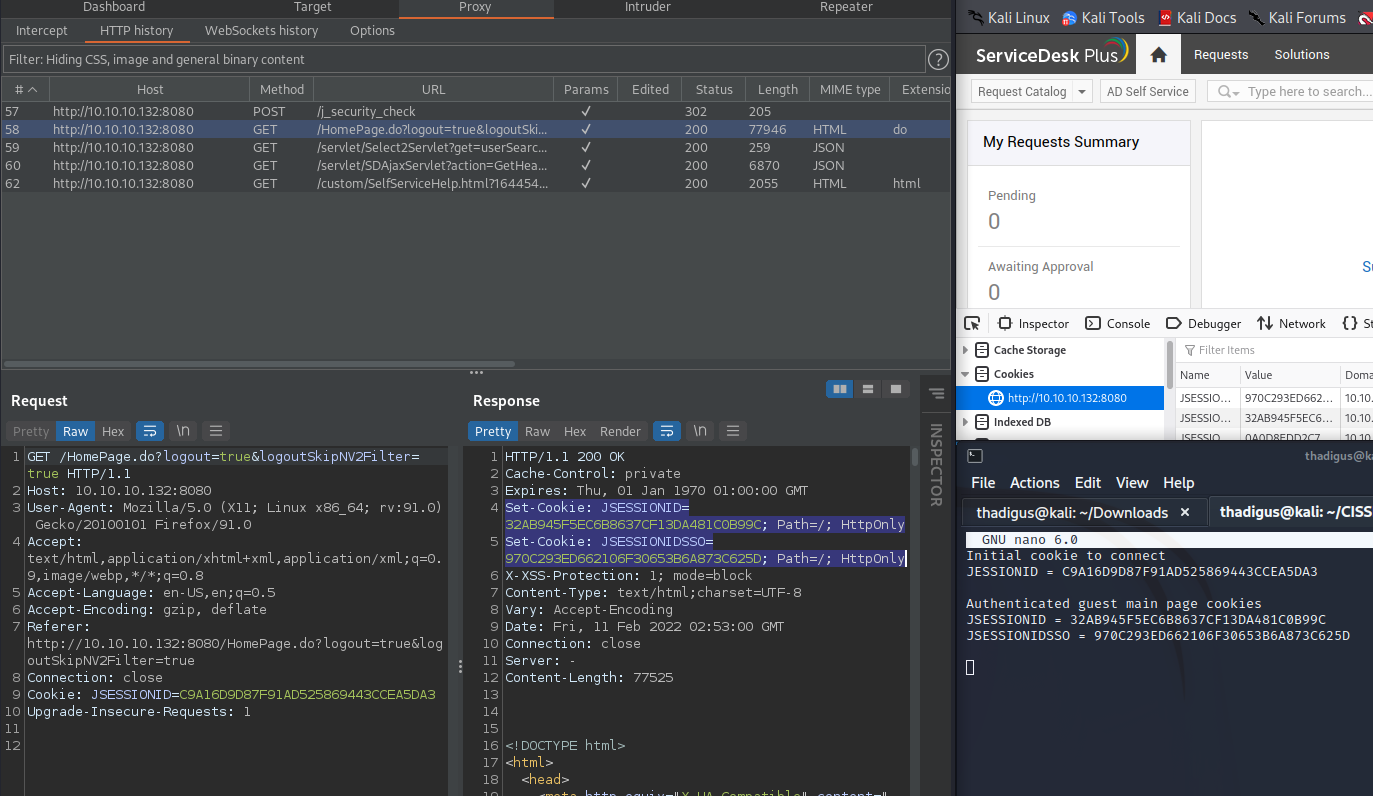Switch to Target tab in Burp
The image size is (1373, 796).
(313, 7)
